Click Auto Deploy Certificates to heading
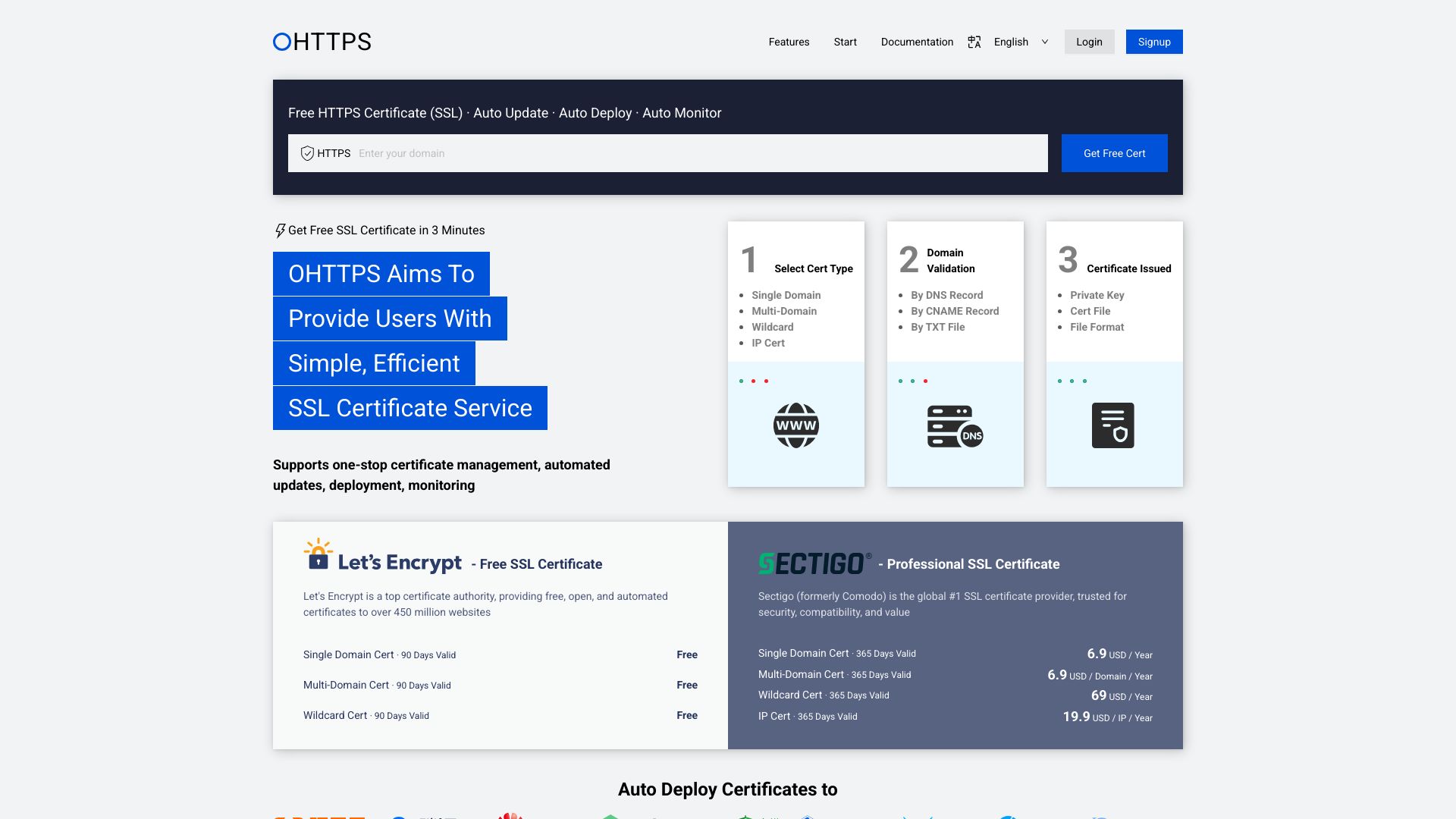1456x819 pixels. (x=728, y=789)
